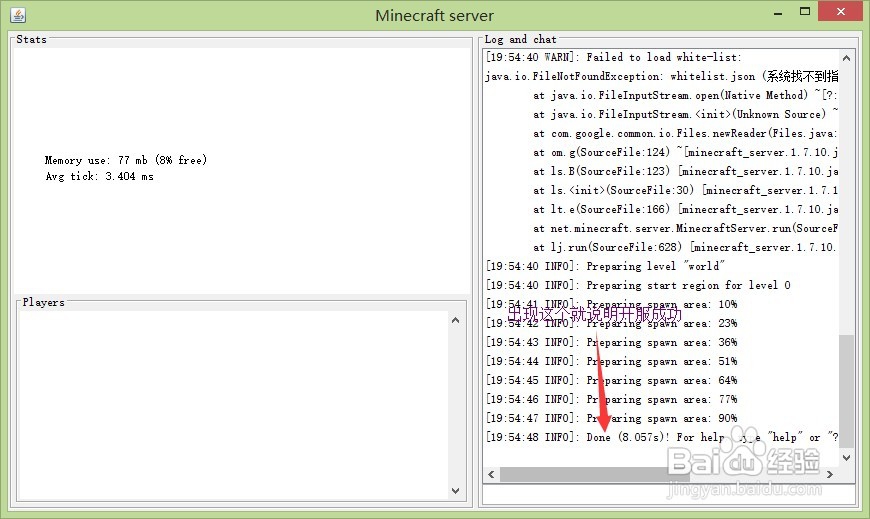Click the 'Preparing level "world"' log line
This screenshot has height=519, width=870.
pyautogui.click(x=605, y=266)
